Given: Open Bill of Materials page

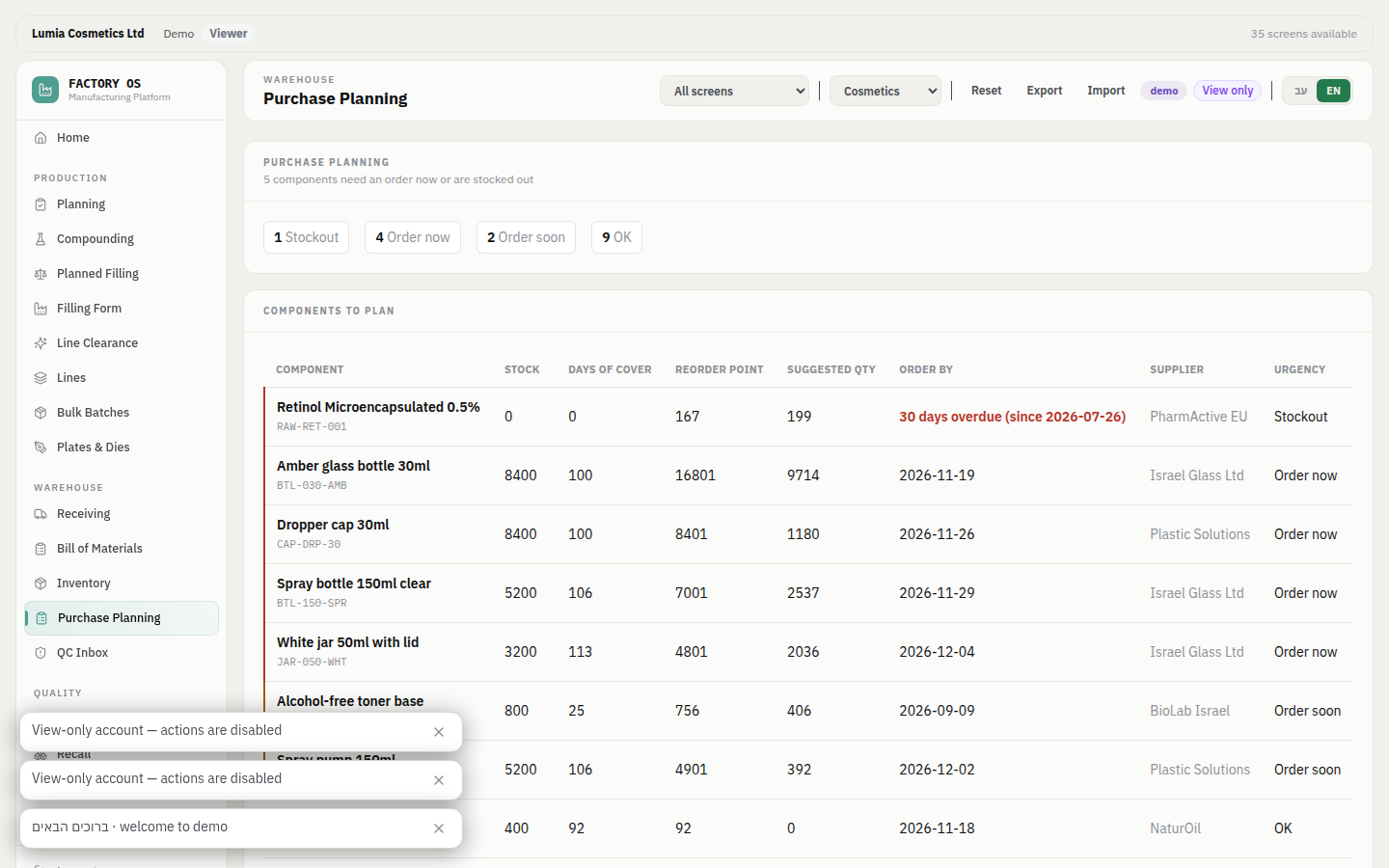Looking at the screenshot, I should point(122,549).
